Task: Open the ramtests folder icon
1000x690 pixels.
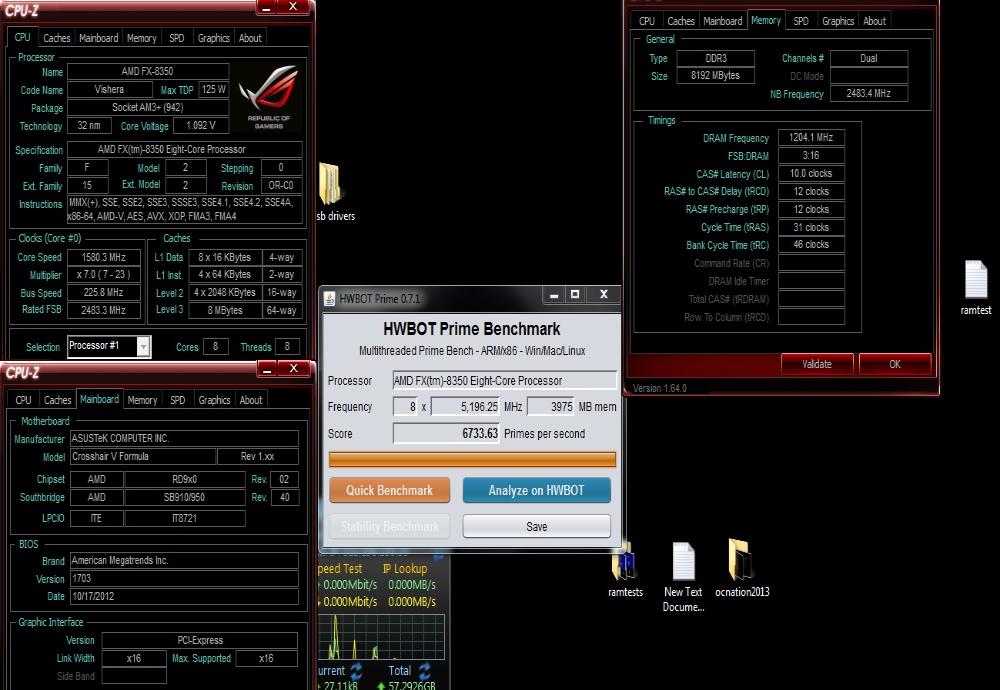Action: 622,561
